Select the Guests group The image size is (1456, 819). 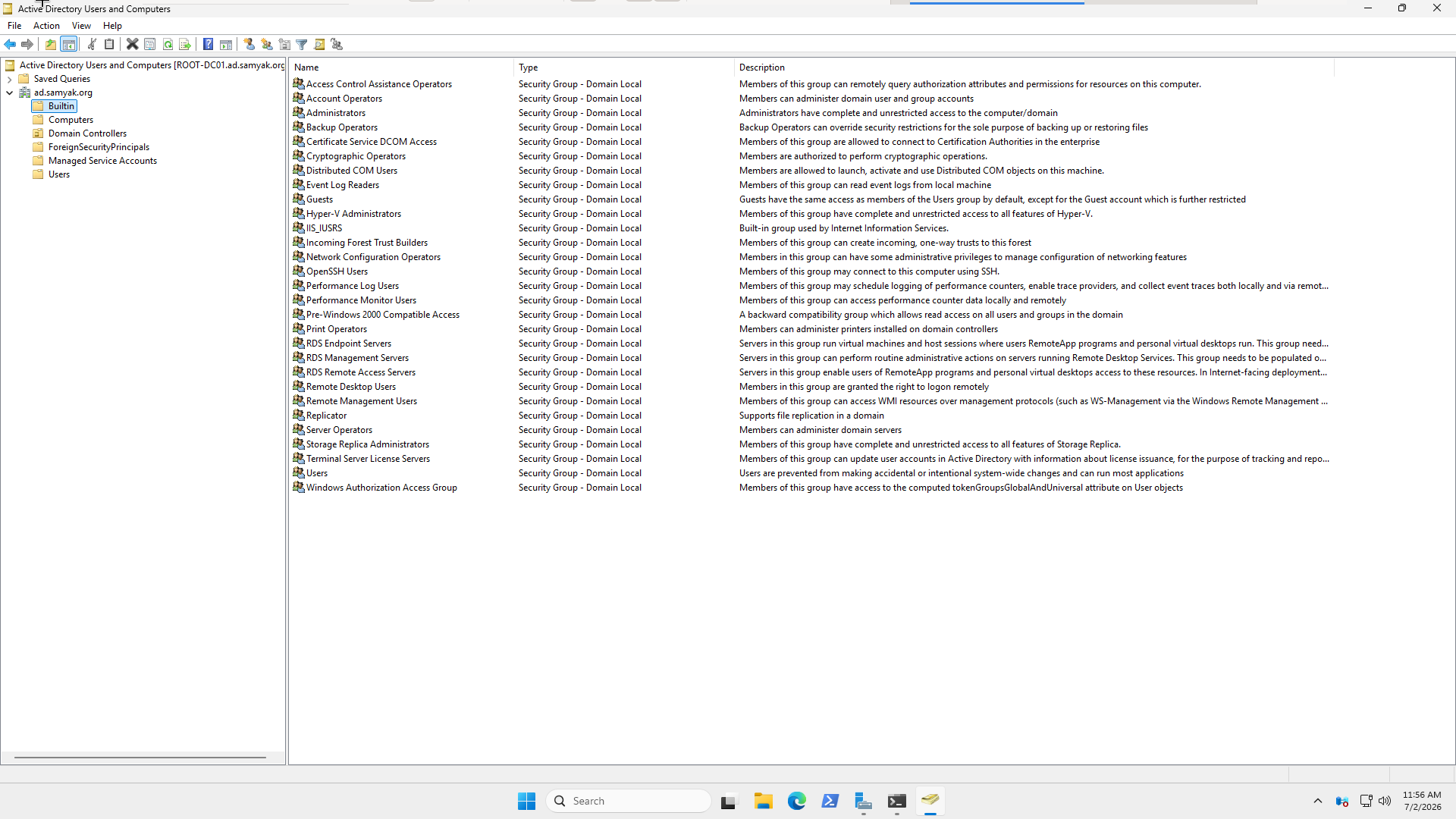click(319, 199)
